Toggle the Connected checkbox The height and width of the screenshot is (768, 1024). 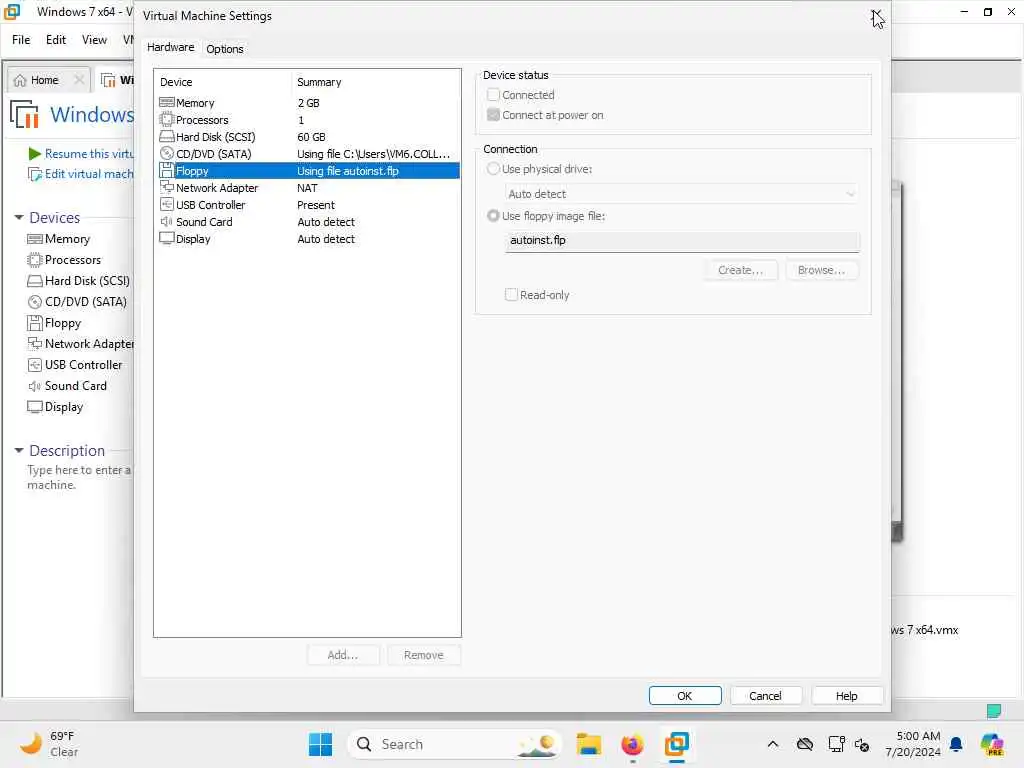(x=494, y=95)
